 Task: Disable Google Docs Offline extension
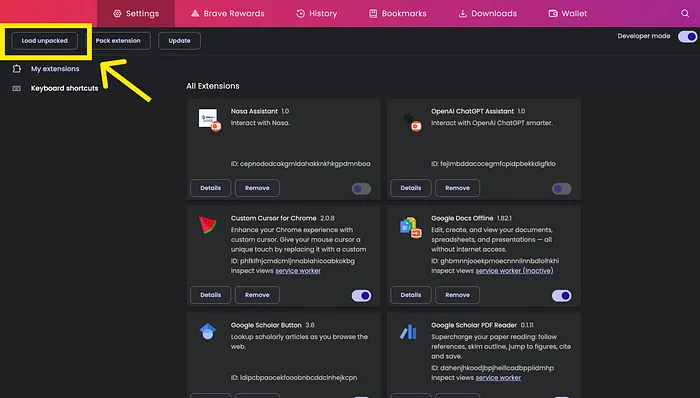click(561, 295)
